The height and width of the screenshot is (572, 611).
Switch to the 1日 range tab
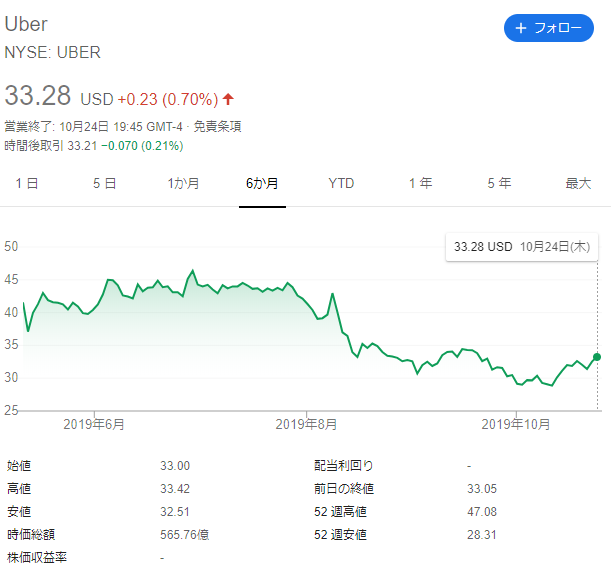pos(27,183)
